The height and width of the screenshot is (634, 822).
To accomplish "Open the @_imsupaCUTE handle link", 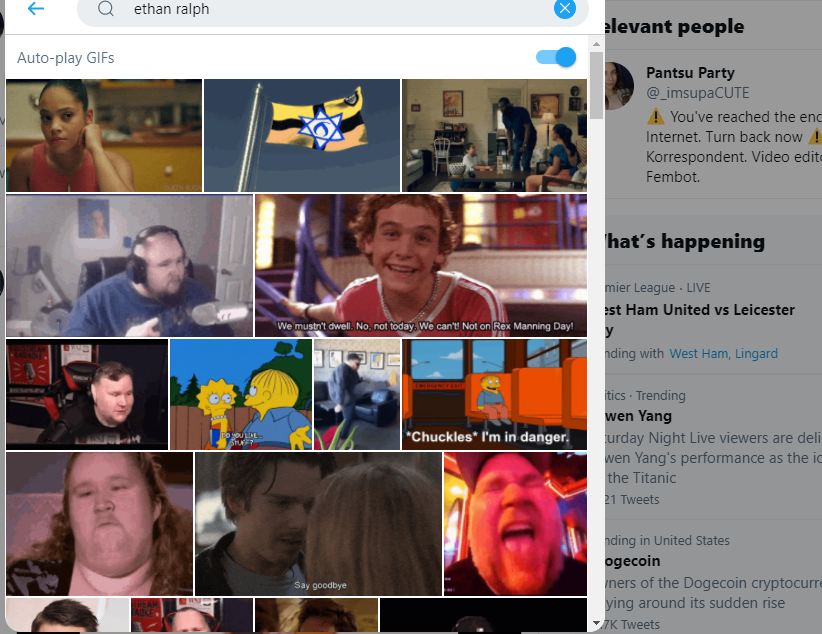I will click(697, 93).
